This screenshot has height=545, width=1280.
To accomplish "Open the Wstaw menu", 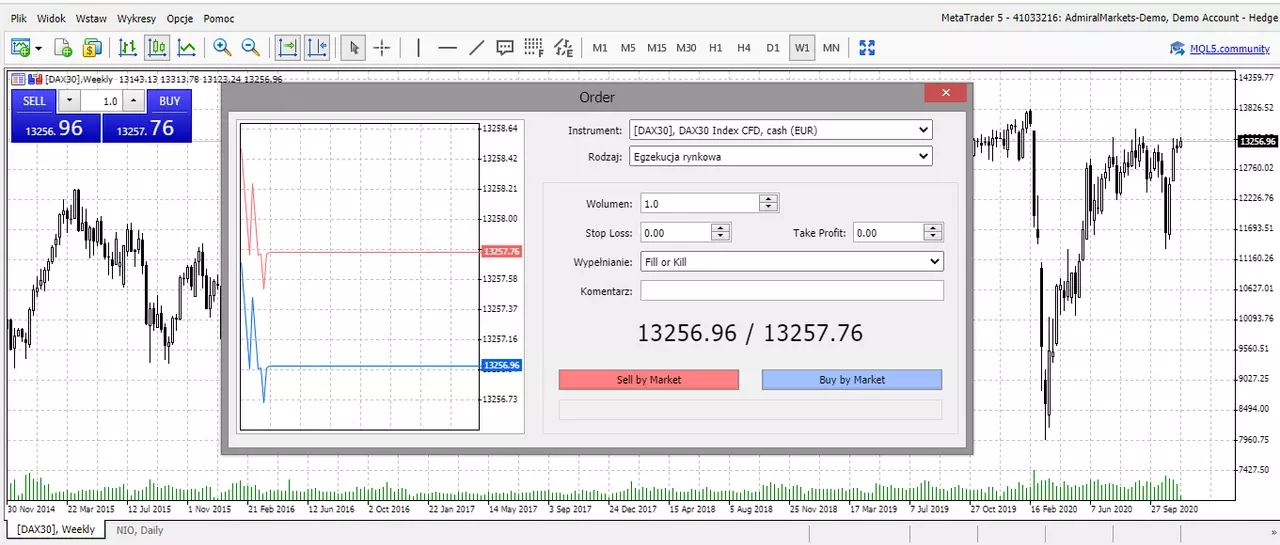I will (91, 18).
